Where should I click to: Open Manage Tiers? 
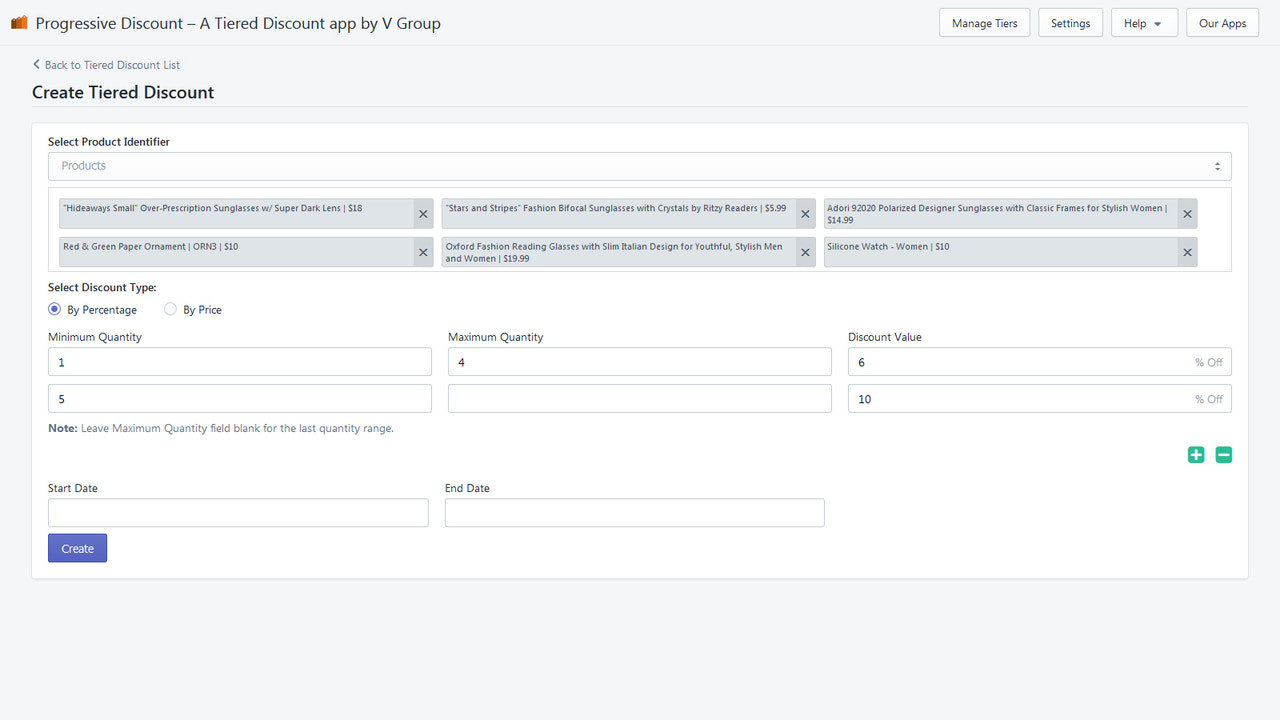[984, 23]
